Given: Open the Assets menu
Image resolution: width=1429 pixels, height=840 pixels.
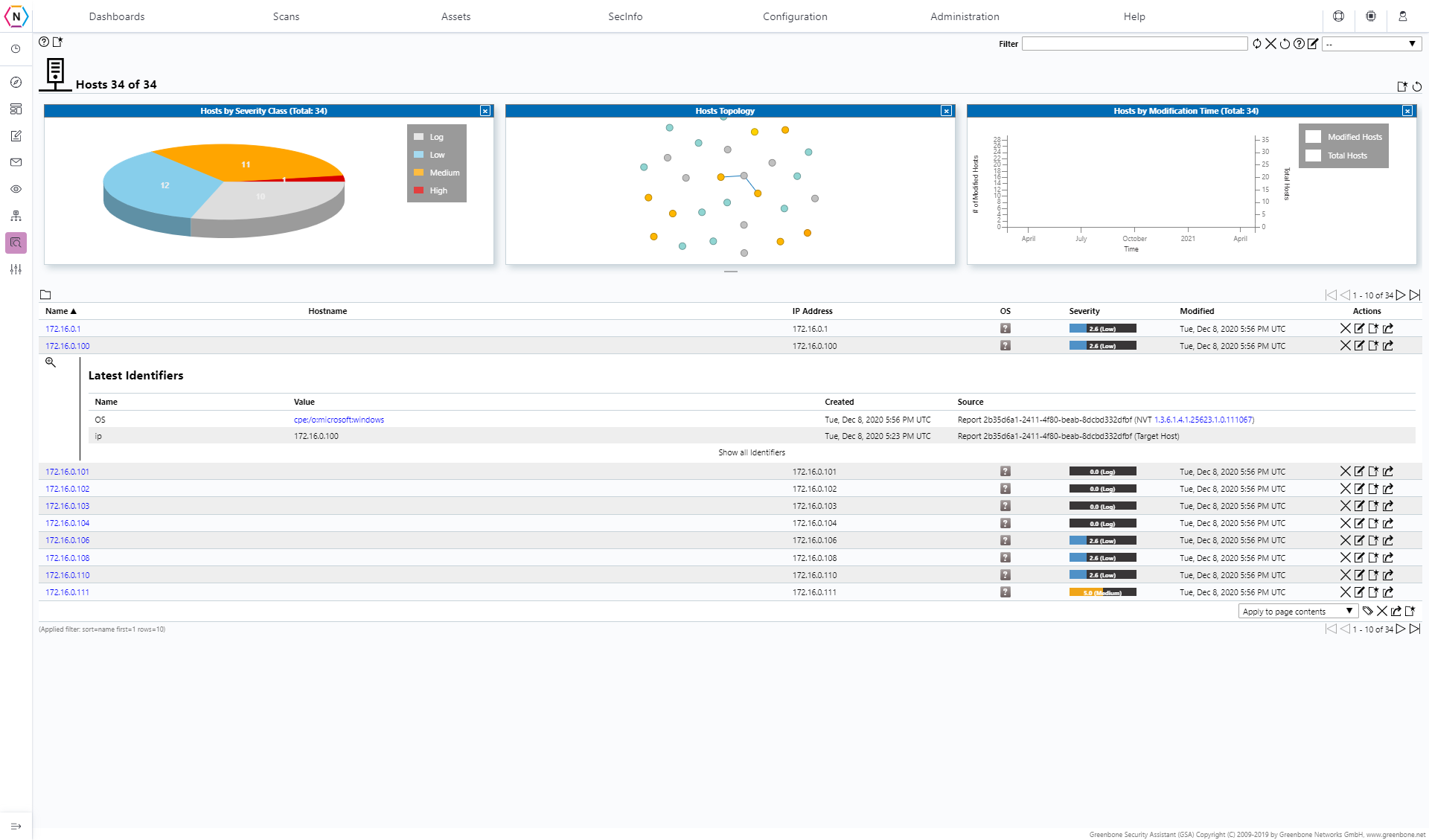Looking at the screenshot, I should [455, 16].
